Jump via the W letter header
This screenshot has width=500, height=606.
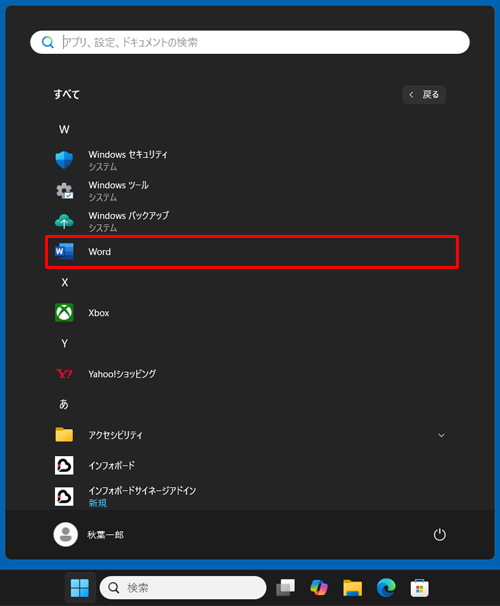click(x=64, y=129)
